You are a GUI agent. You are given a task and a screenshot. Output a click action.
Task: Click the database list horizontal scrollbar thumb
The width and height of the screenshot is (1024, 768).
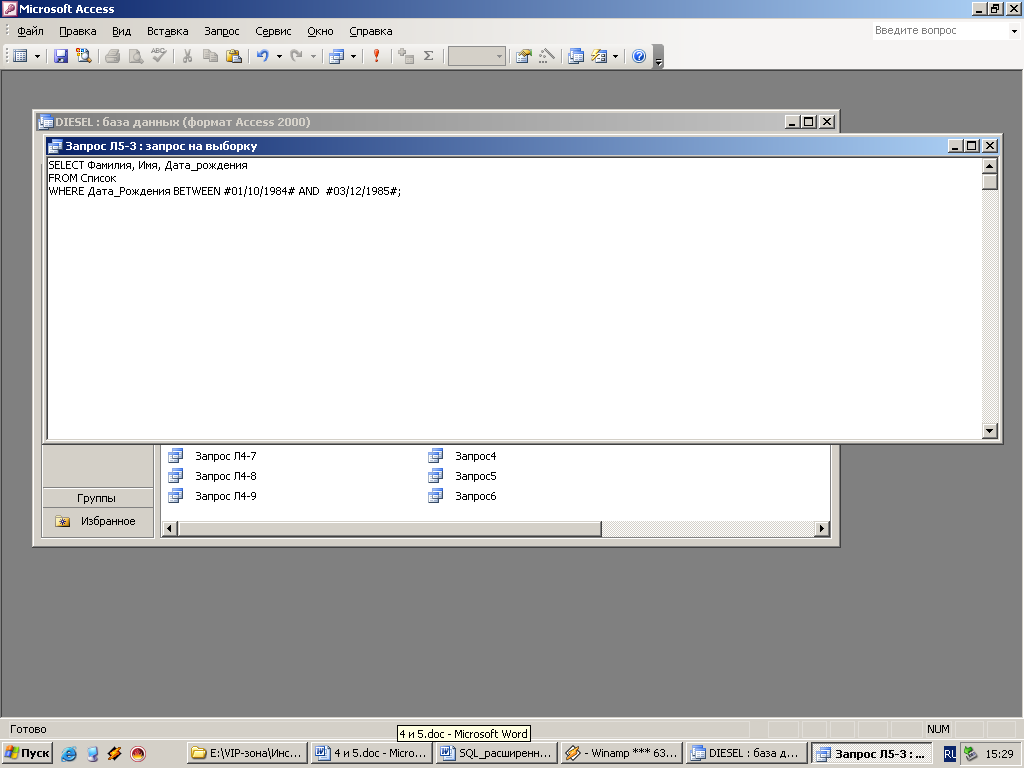pyautogui.click(x=389, y=528)
